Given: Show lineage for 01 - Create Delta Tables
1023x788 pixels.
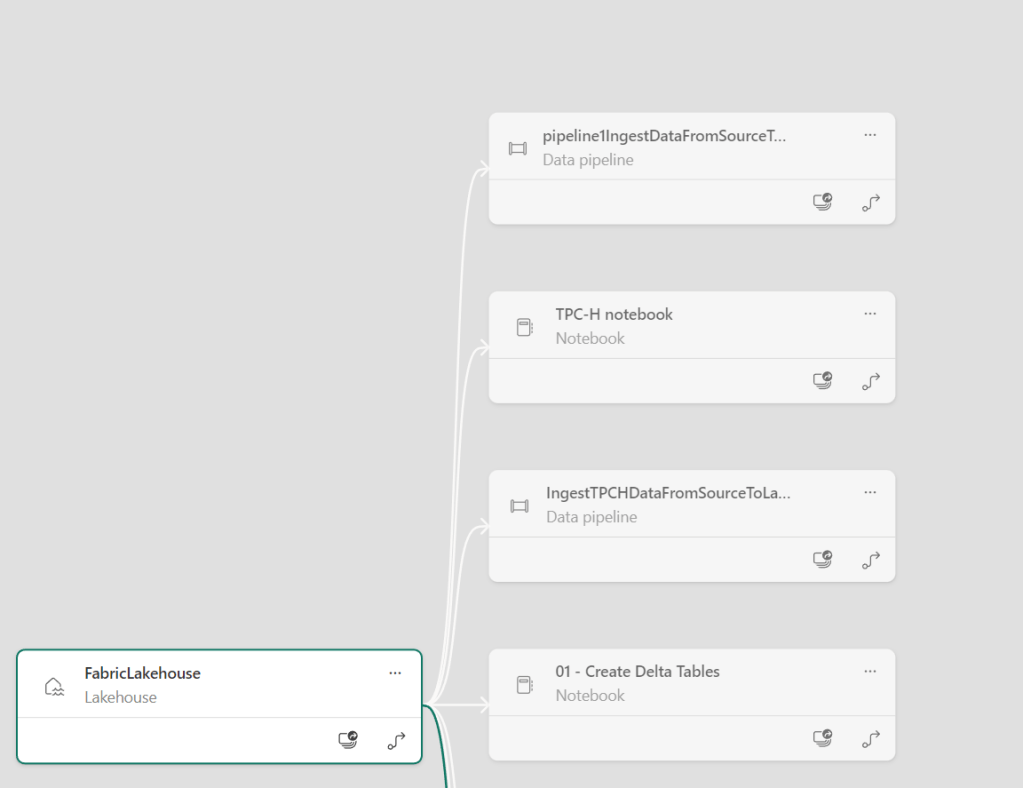Looking at the screenshot, I should coord(871,739).
